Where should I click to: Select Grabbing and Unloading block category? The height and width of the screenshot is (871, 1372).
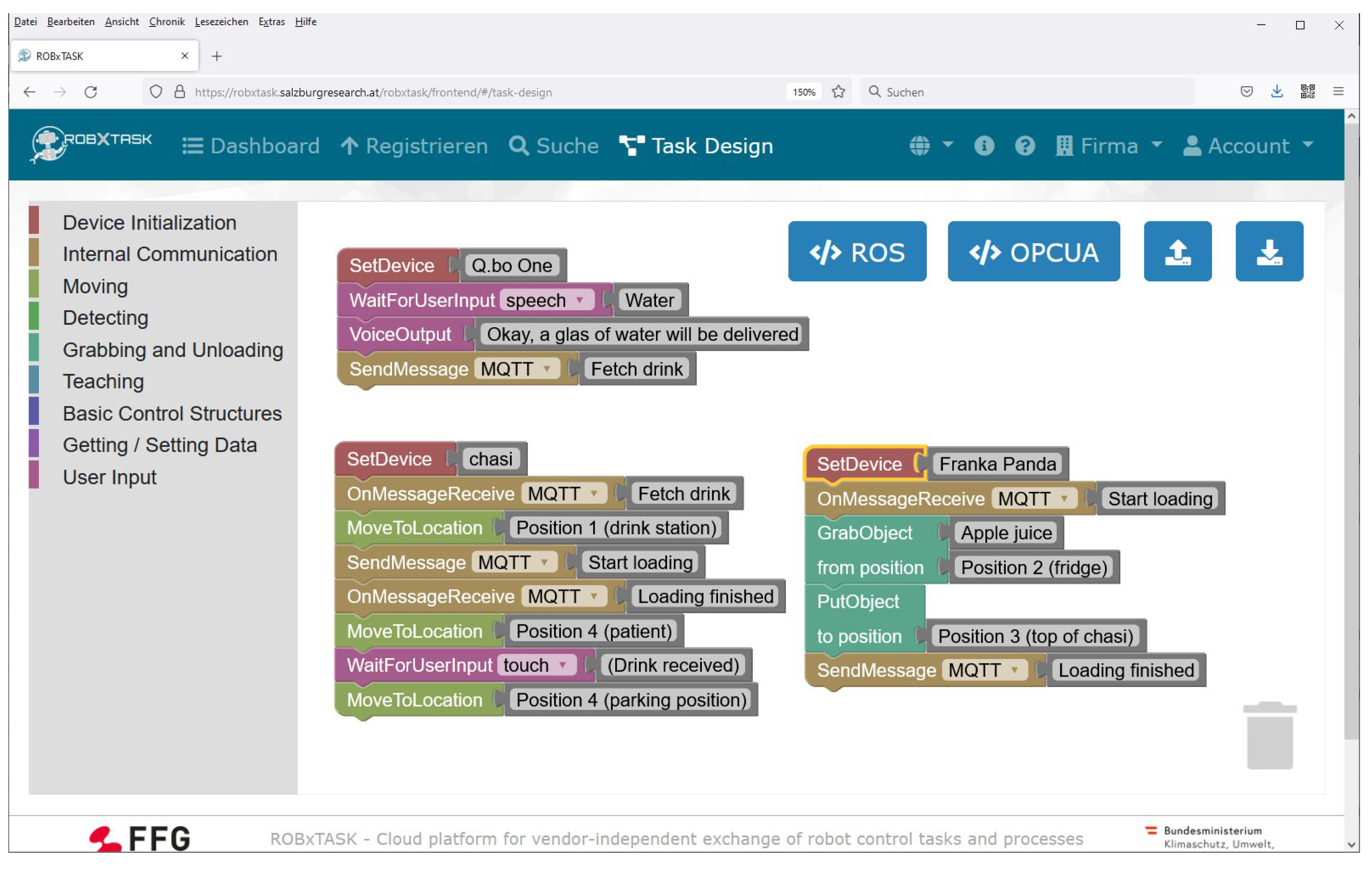click(x=172, y=350)
